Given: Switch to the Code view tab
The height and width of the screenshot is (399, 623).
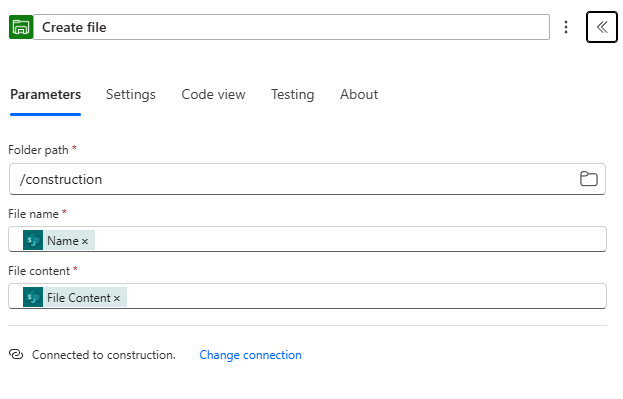Looking at the screenshot, I should [213, 95].
